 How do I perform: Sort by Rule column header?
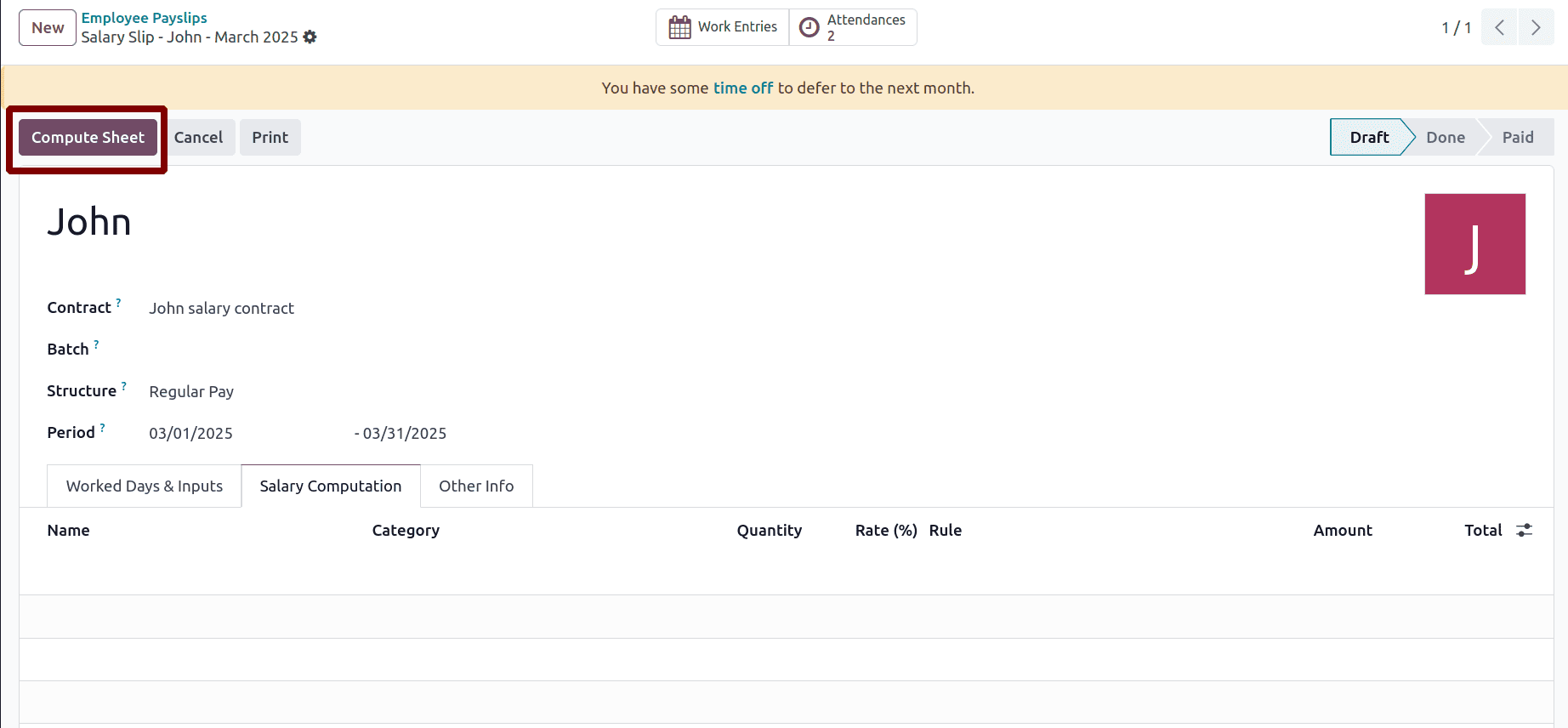[x=946, y=530]
